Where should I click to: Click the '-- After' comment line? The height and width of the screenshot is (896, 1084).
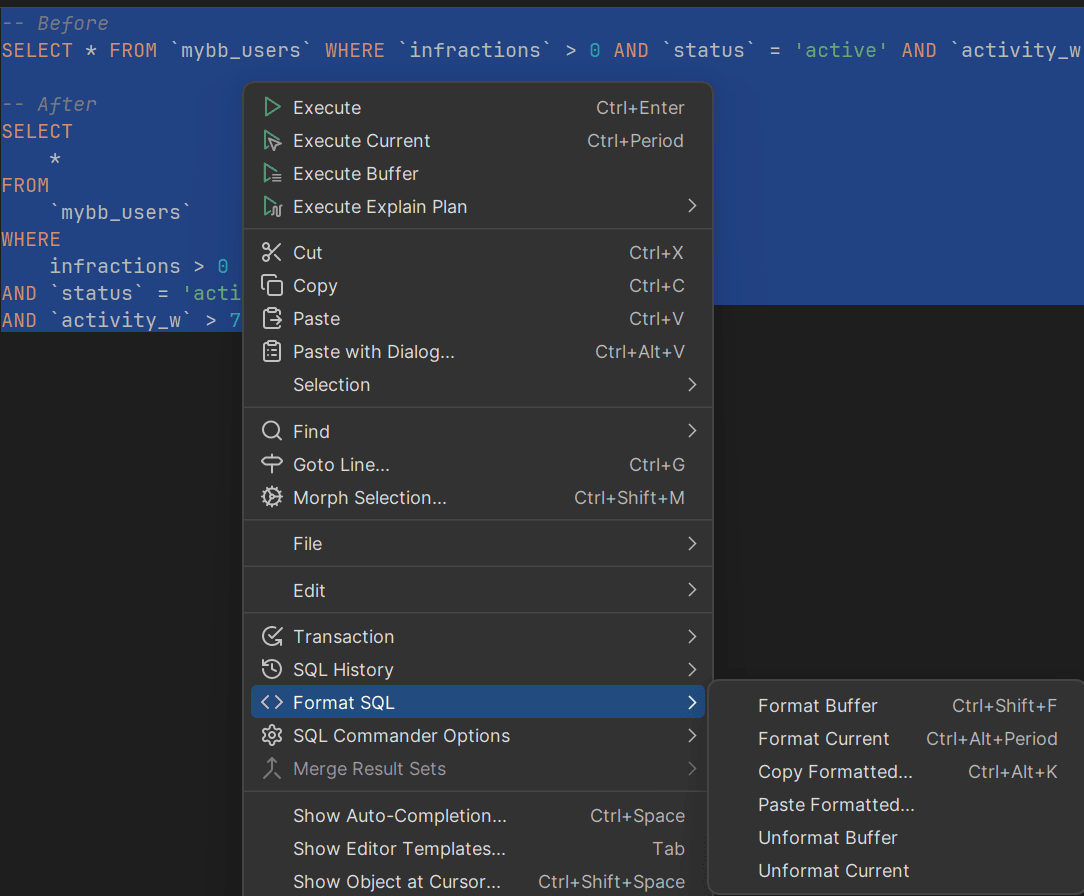click(x=49, y=104)
